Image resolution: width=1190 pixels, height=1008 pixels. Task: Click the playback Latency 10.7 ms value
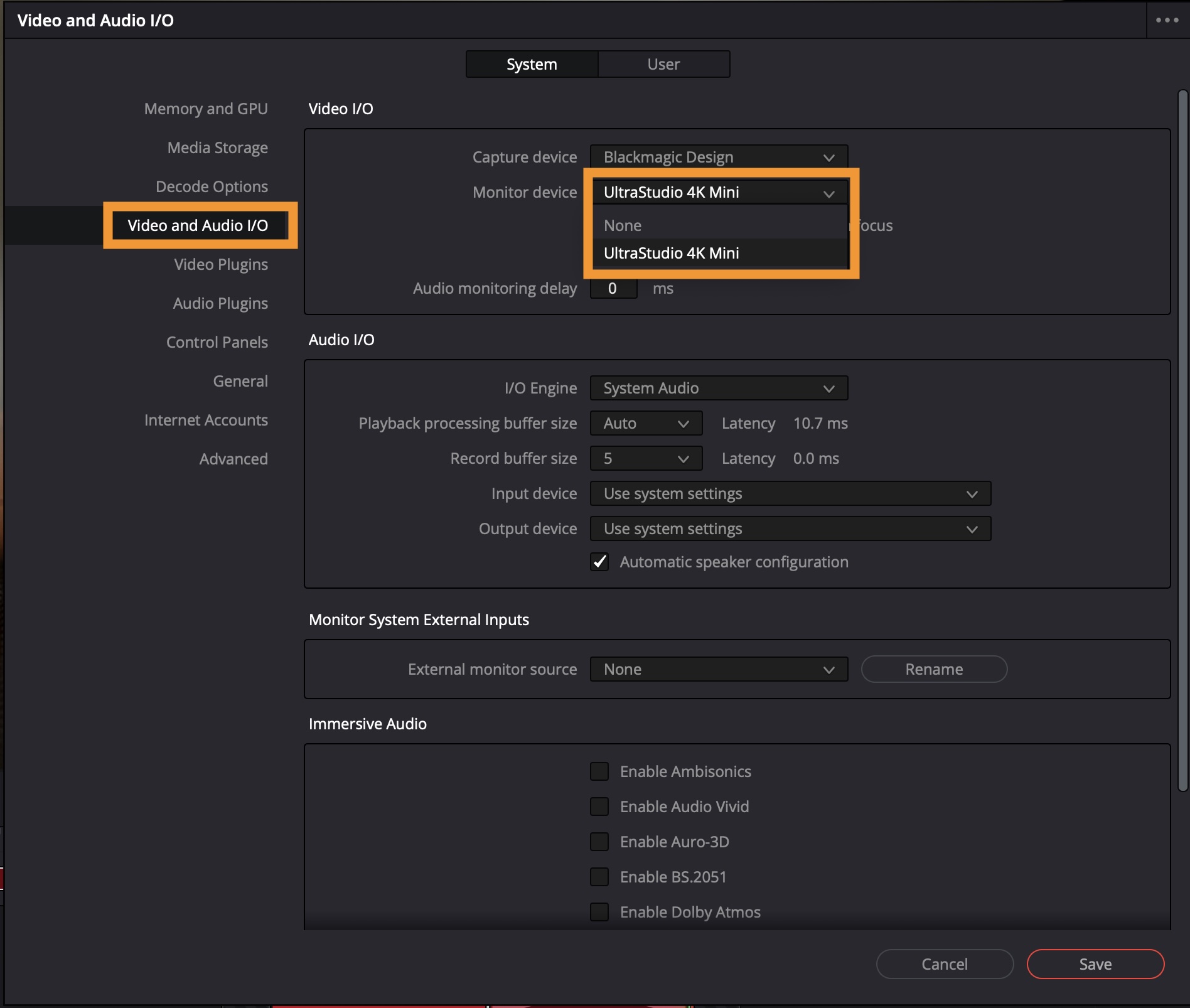pos(820,423)
